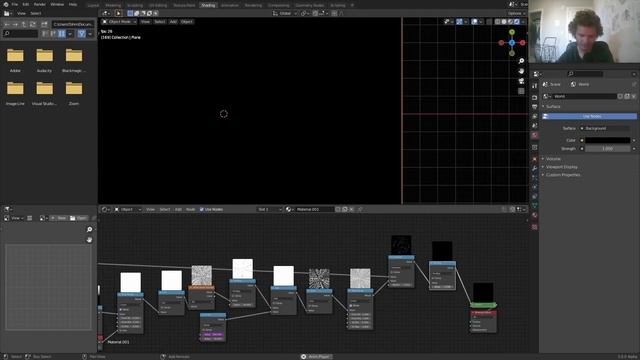The image size is (640, 360).
Task: Click the pan hand icon in 3D viewport
Action: point(521,71)
